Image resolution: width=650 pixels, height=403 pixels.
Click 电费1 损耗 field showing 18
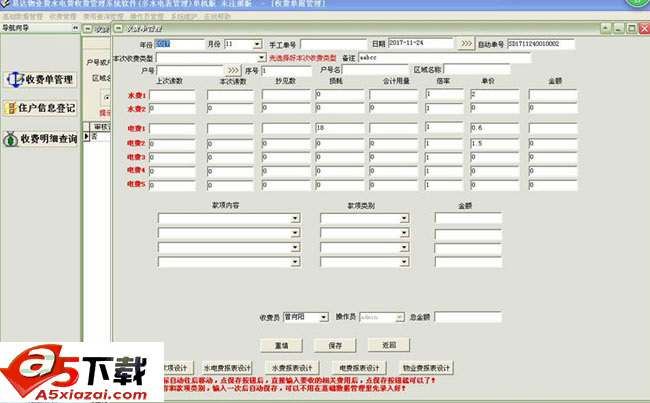pyautogui.click(x=340, y=128)
